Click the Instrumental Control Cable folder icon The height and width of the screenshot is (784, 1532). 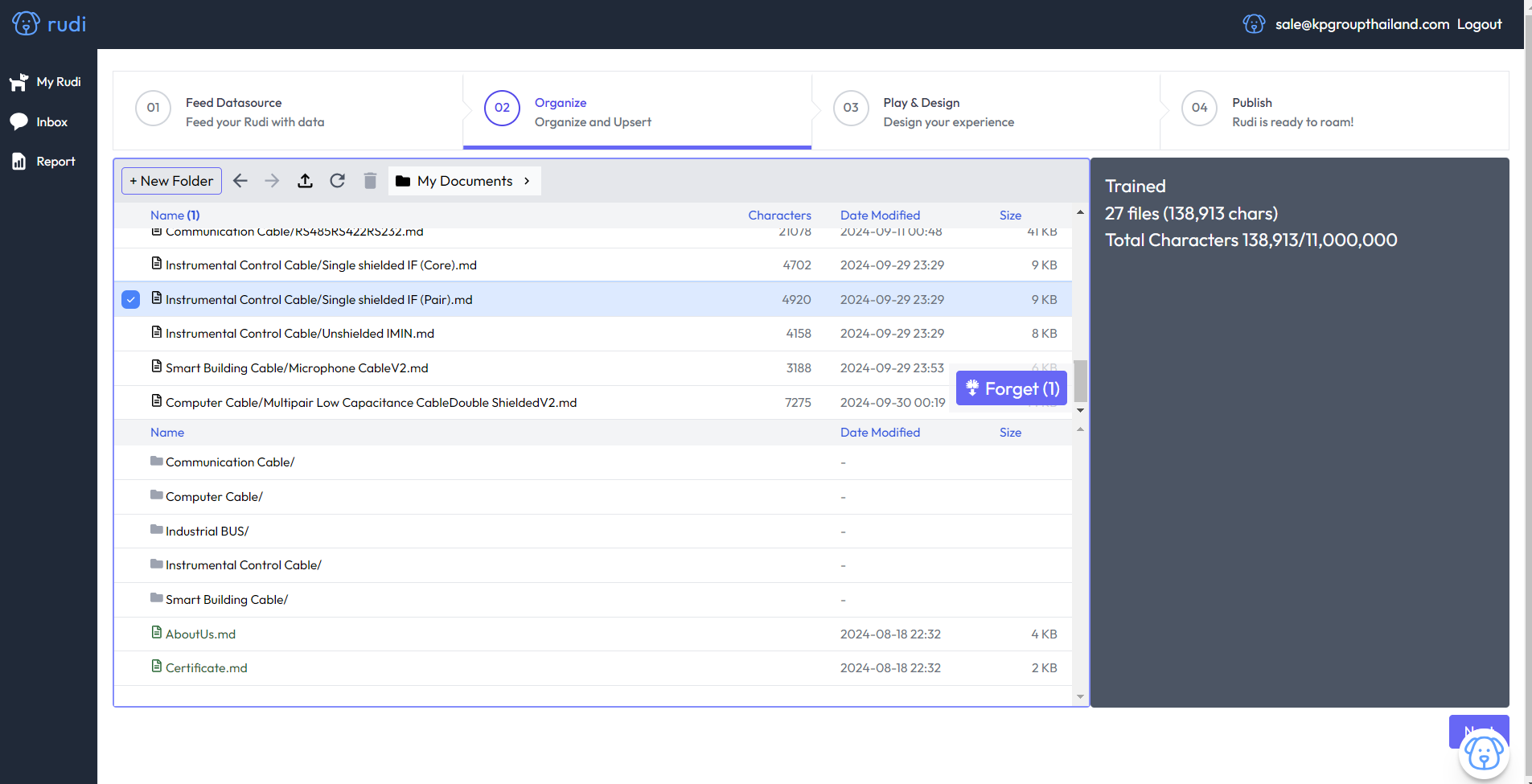157,564
